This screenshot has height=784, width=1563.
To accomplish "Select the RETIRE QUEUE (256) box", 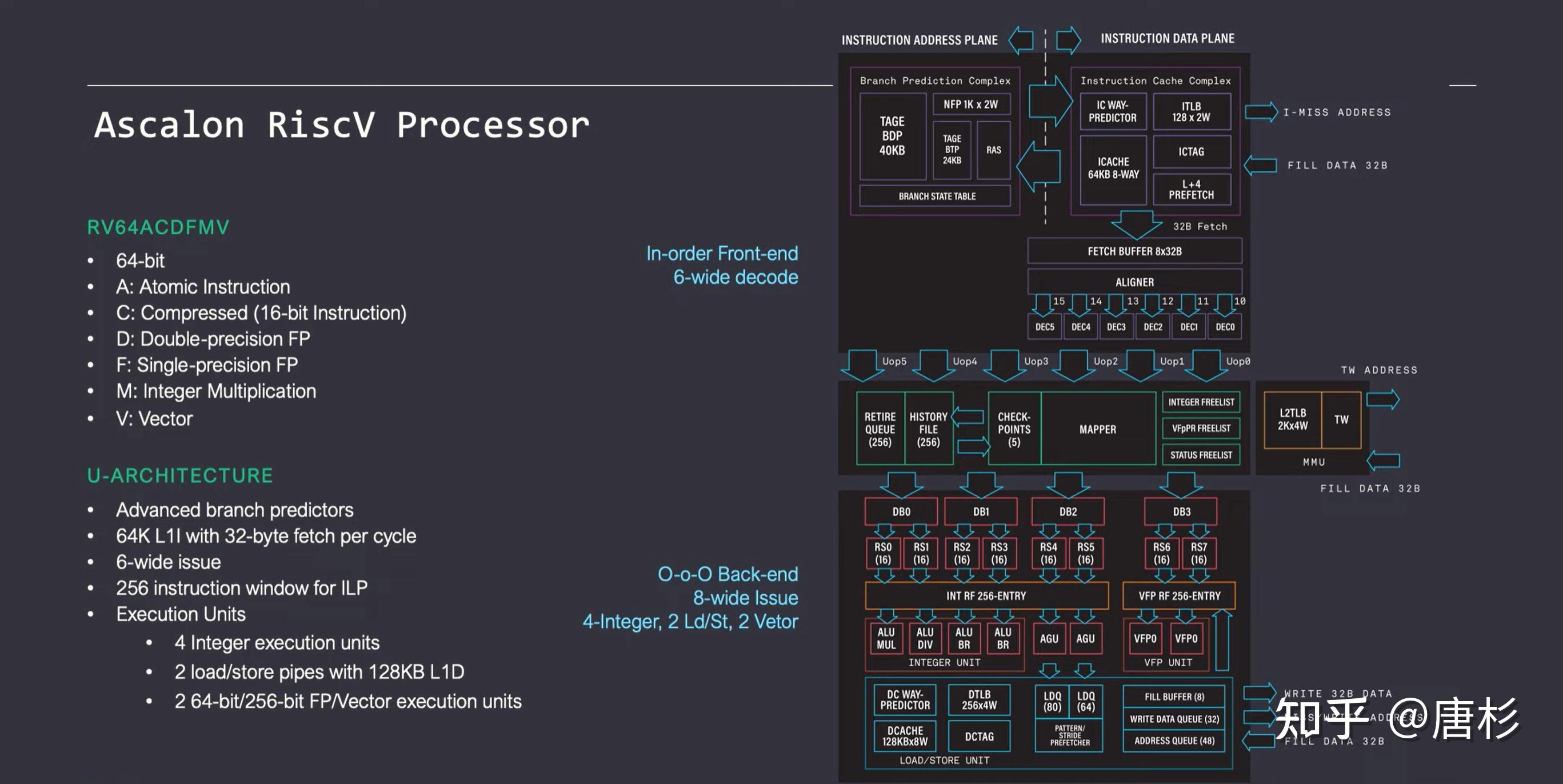I will [x=880, y=429].
